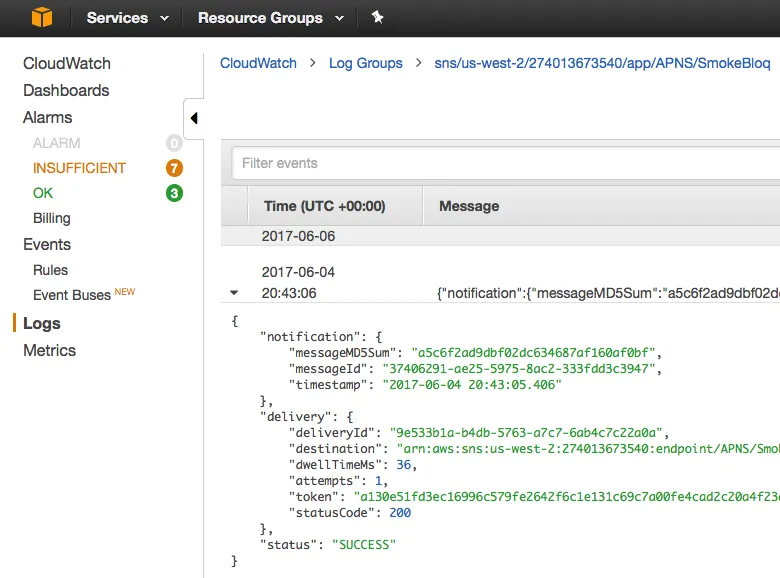Image resolution: width=780 pixels, height=578 pixels.
Task: Click the pin shortcut icon in top bar
Action: [x=377, y=18]
